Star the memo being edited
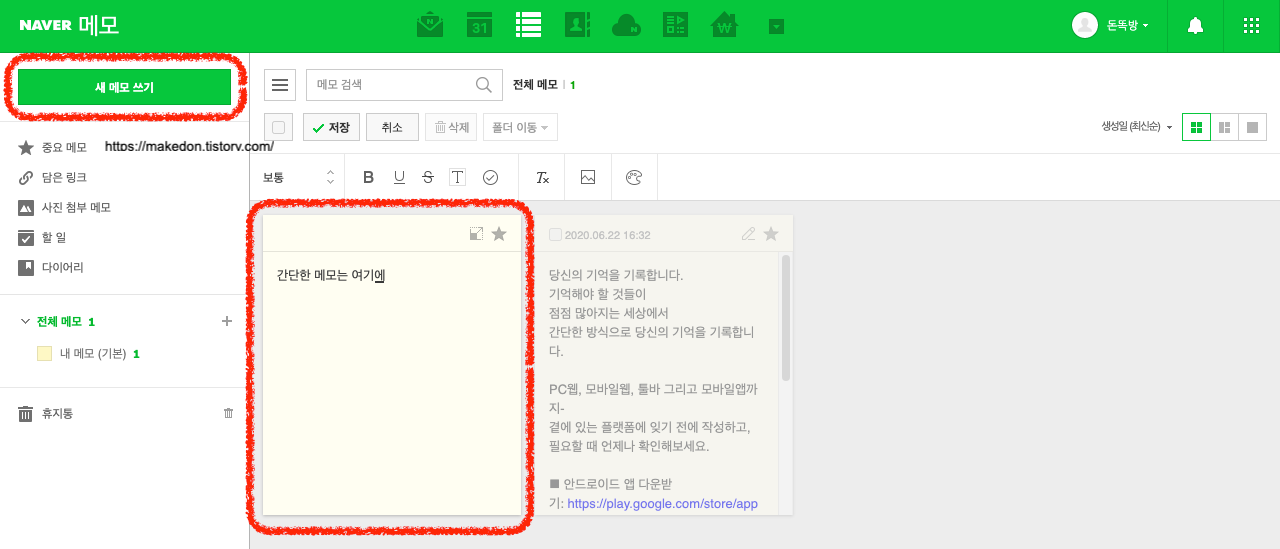 [x=499, y=234]
